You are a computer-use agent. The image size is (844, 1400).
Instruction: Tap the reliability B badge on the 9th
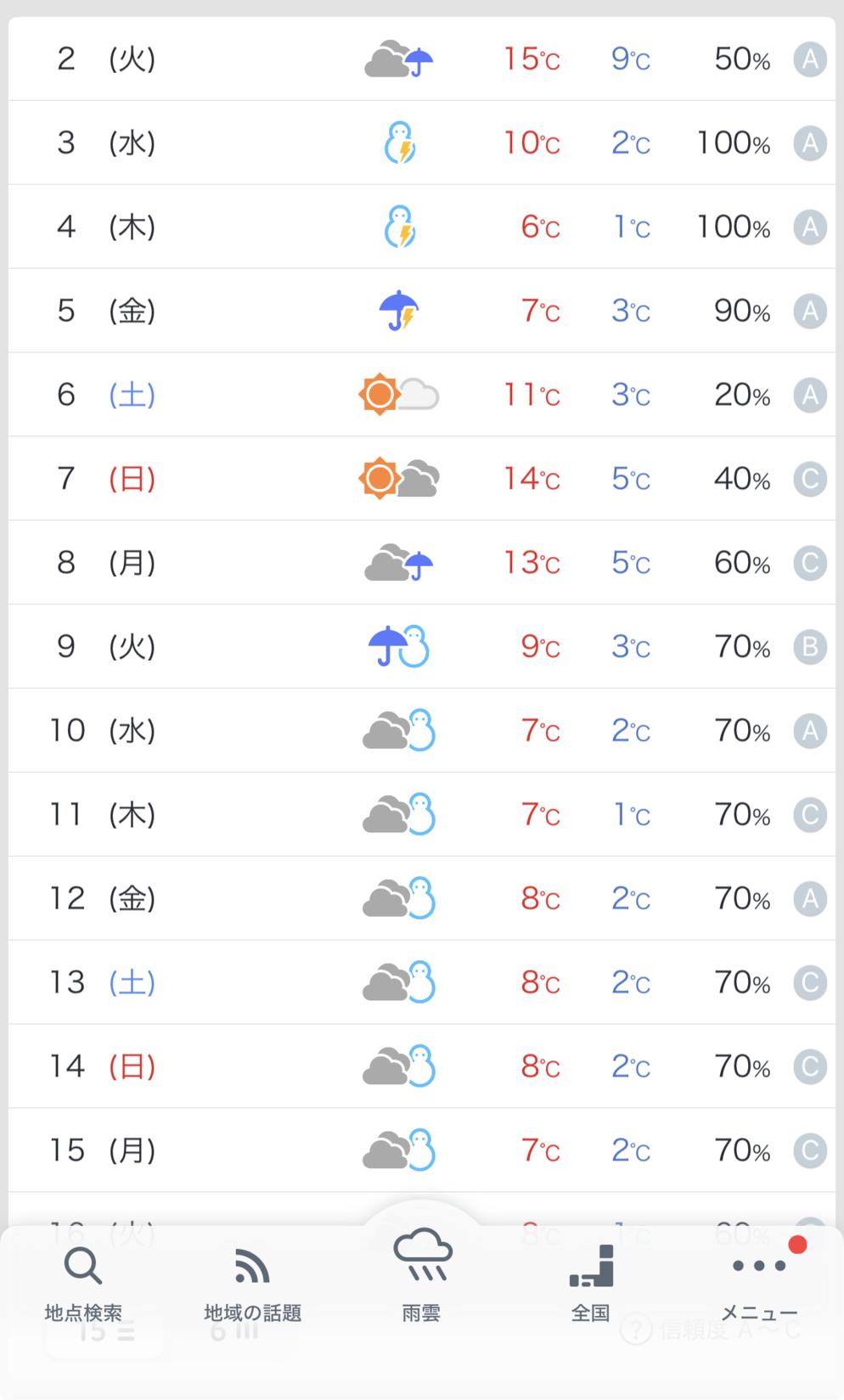[810, 647]
